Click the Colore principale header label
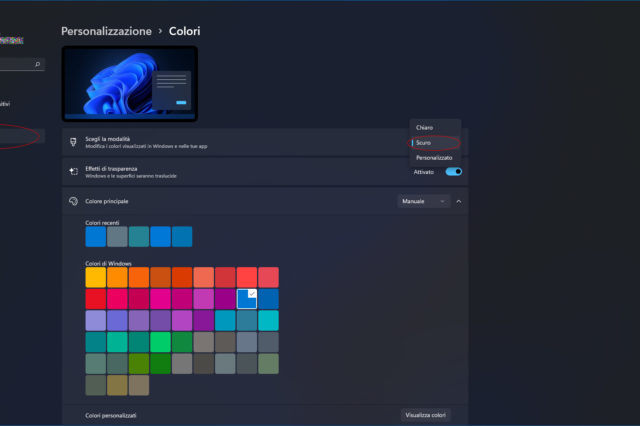This screenshot has height=426, width=640. (x=107, y=201)
